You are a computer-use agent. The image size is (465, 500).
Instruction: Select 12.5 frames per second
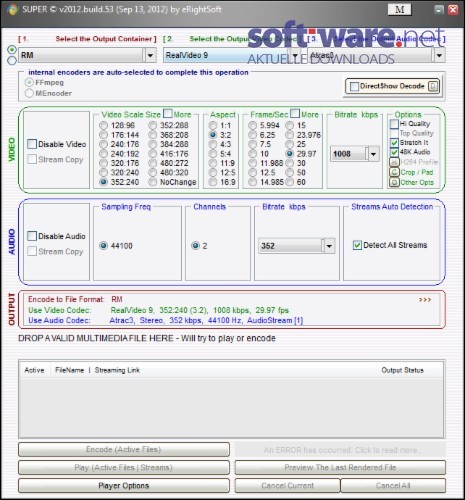click(253, 172)
